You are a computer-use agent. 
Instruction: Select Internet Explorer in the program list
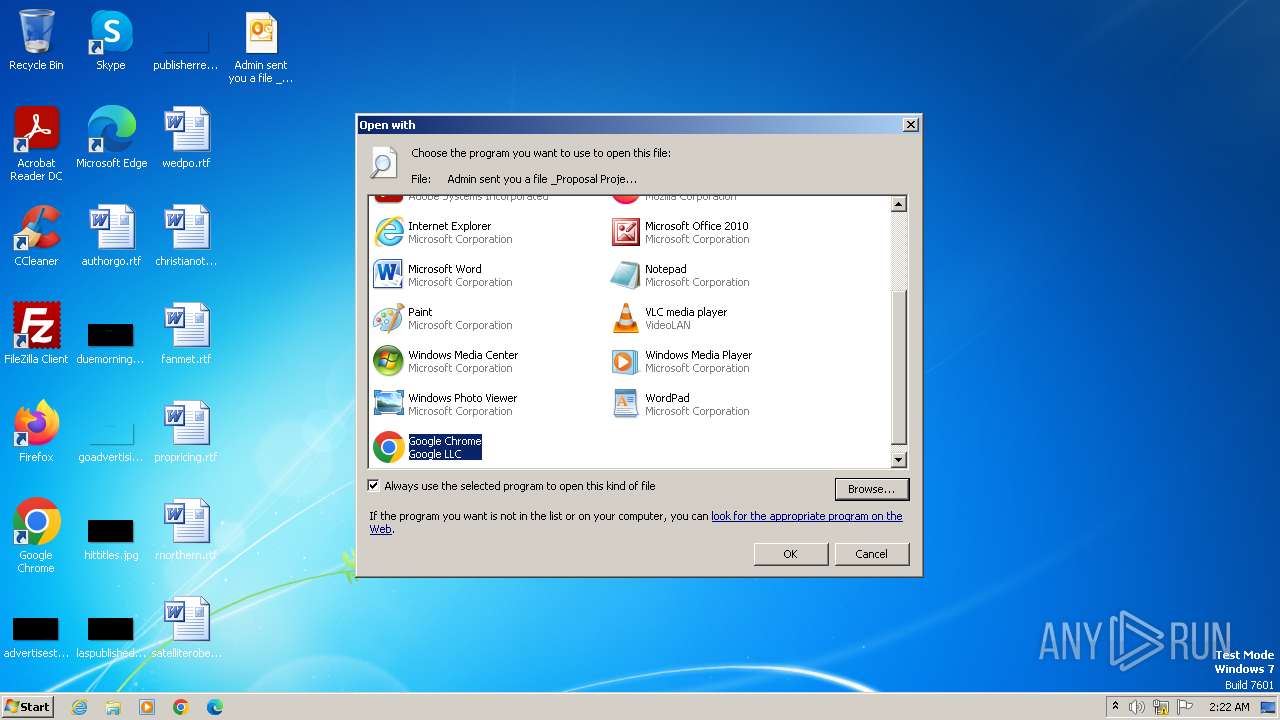coord(442,232)
